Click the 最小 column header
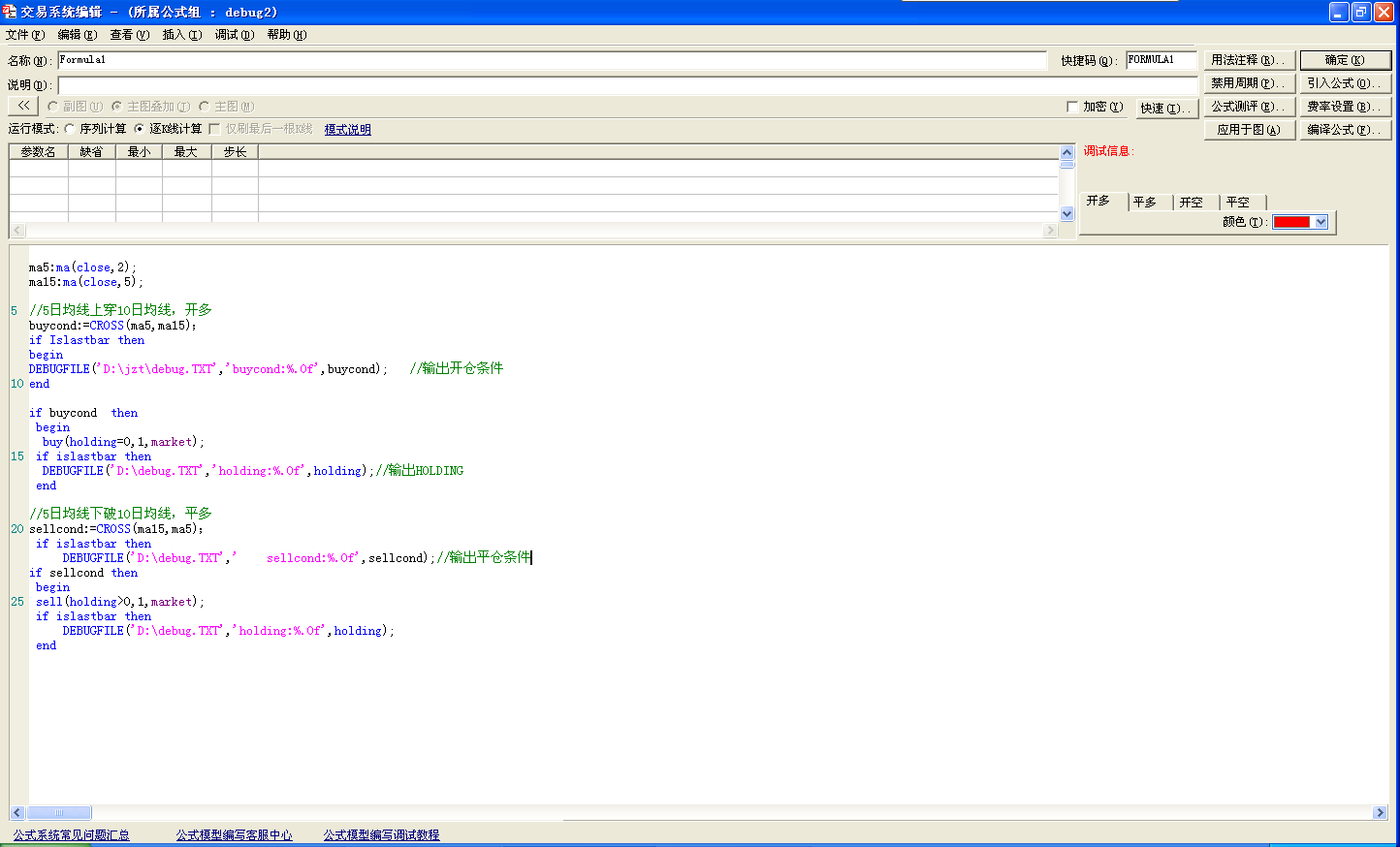This screenshot has width=1400, height=847. pyautogui.click(x=140, y=152)
